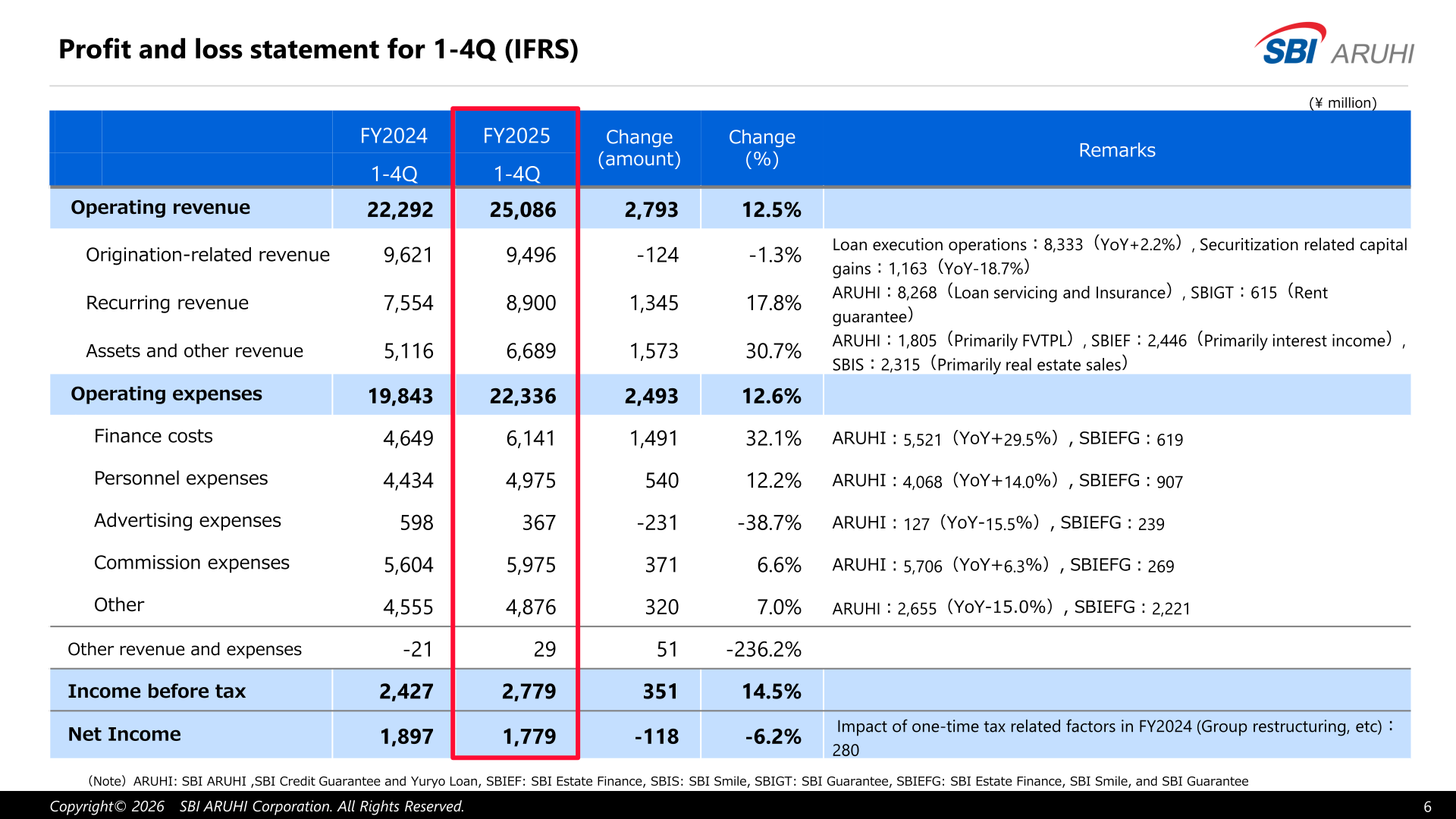Click the value 8,900
This screenshot has width=1456, height=819.
[x=531, y=303]
